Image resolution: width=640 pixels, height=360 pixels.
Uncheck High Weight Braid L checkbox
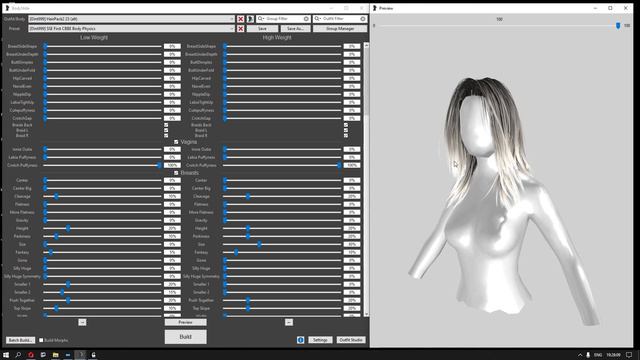tap(346, 130)
